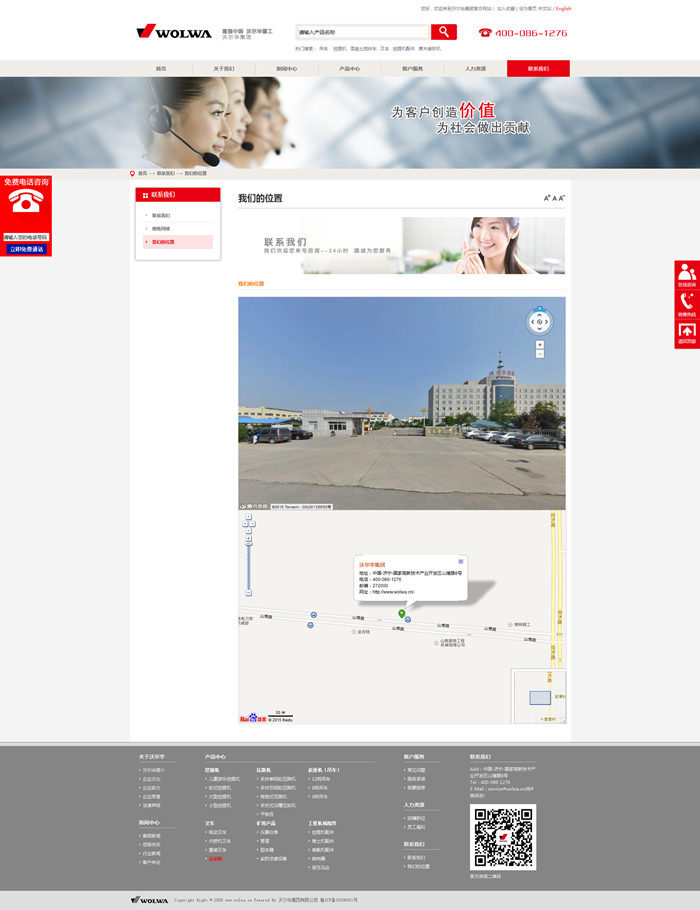Viewport: 700px width, 910px height.
Task: Click the online consultation icon on right sidebar
Action: (x=686, y=275)
